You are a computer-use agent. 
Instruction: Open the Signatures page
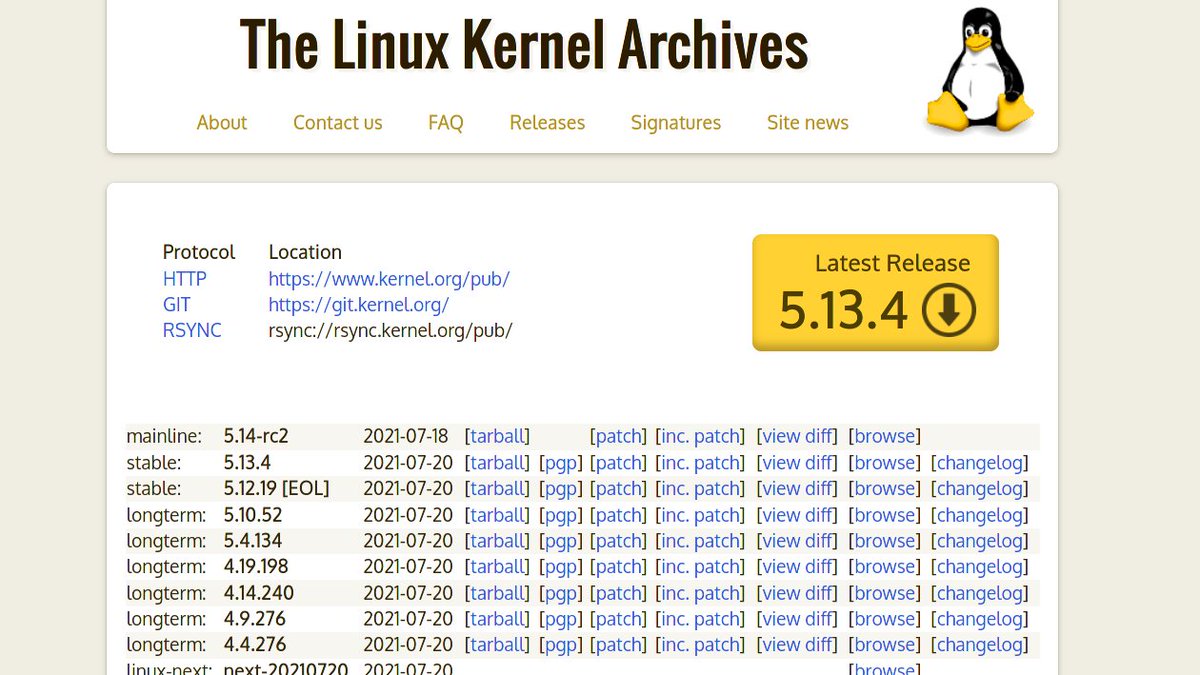tap(676, 123)
